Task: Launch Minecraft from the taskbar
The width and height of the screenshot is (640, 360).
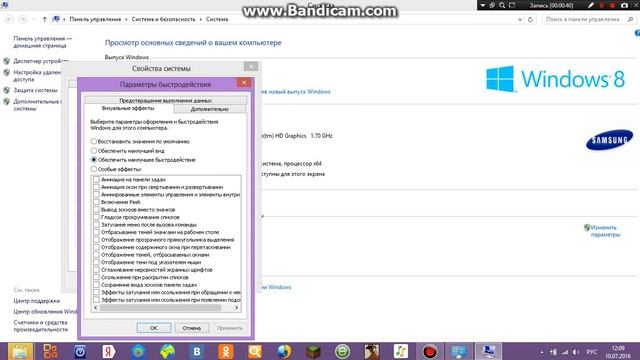Action: coord(313,351)
